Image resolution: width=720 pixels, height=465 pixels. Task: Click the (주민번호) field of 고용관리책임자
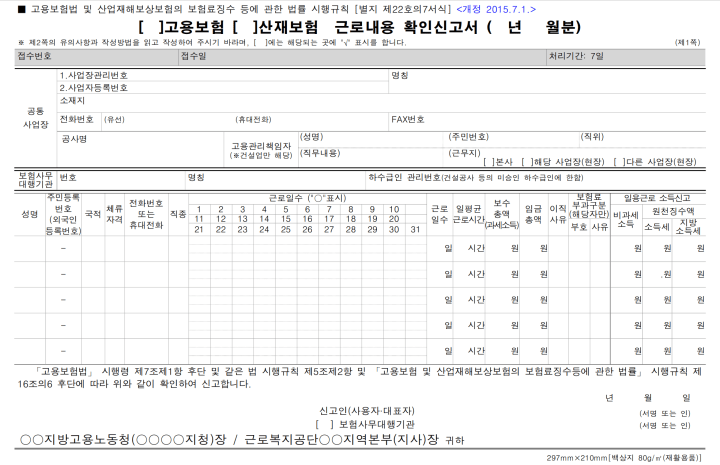click(512, 140)
